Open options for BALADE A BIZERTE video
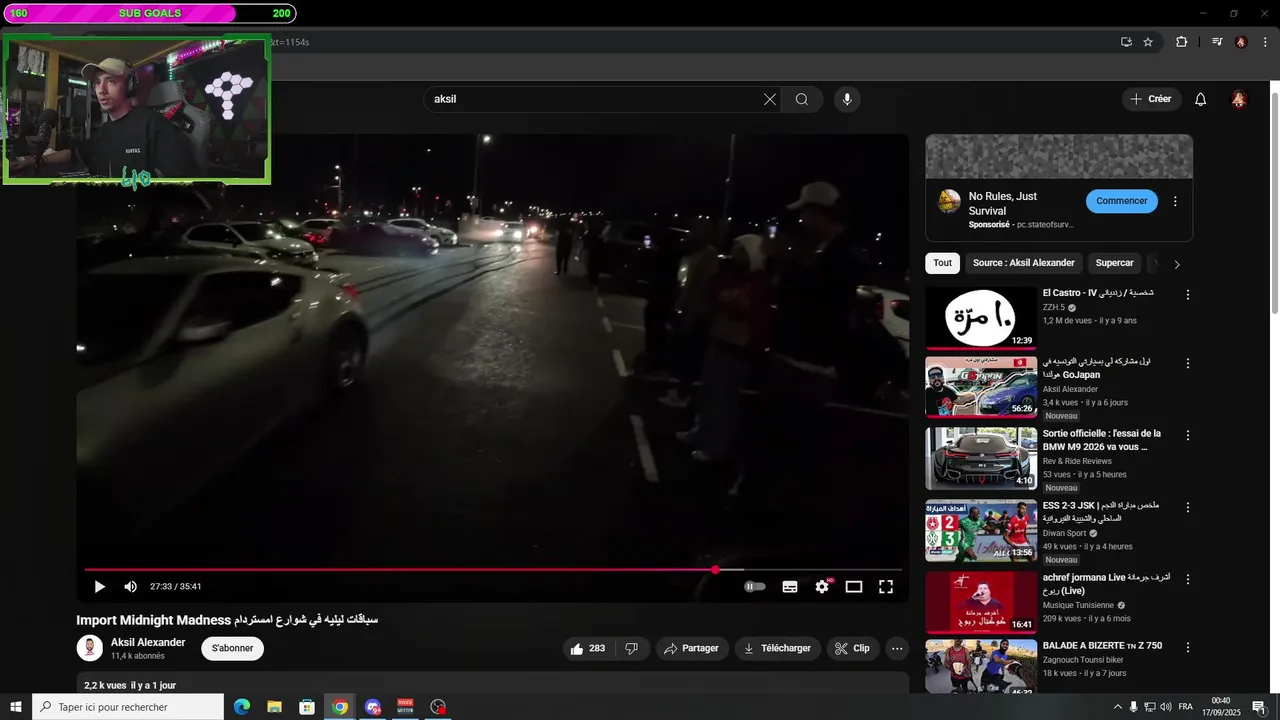Screen dimensions: 1280x720 (1188, 648)
